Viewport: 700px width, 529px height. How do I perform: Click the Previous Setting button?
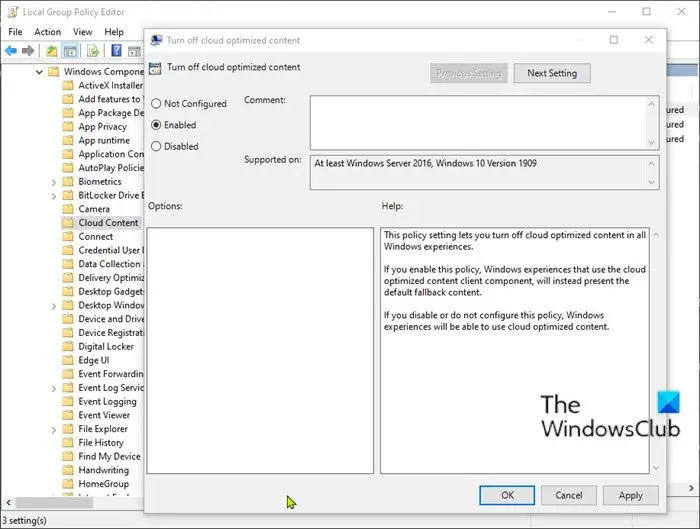coord(469,73)
